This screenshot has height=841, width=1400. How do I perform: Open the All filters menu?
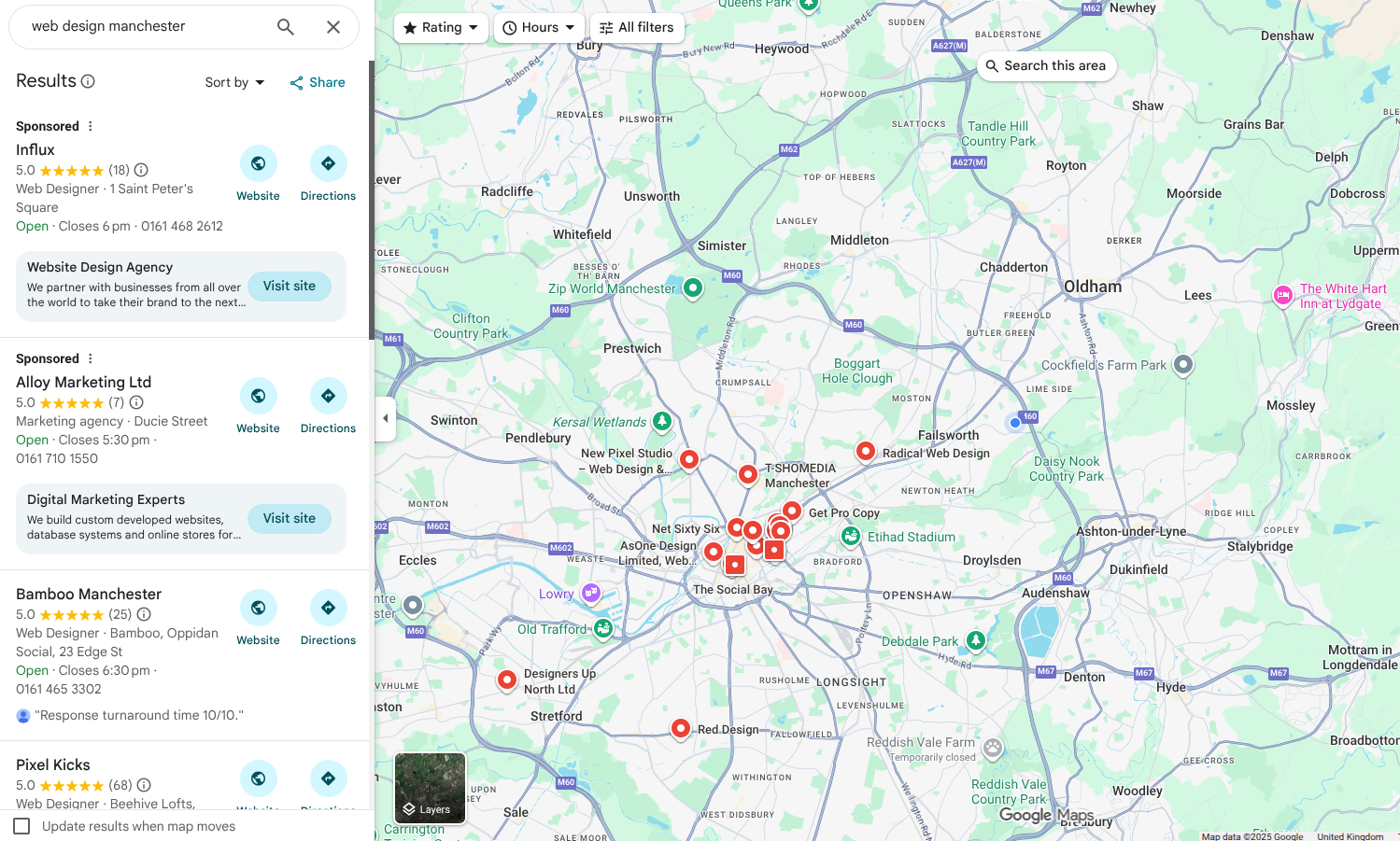click(636, 28)
